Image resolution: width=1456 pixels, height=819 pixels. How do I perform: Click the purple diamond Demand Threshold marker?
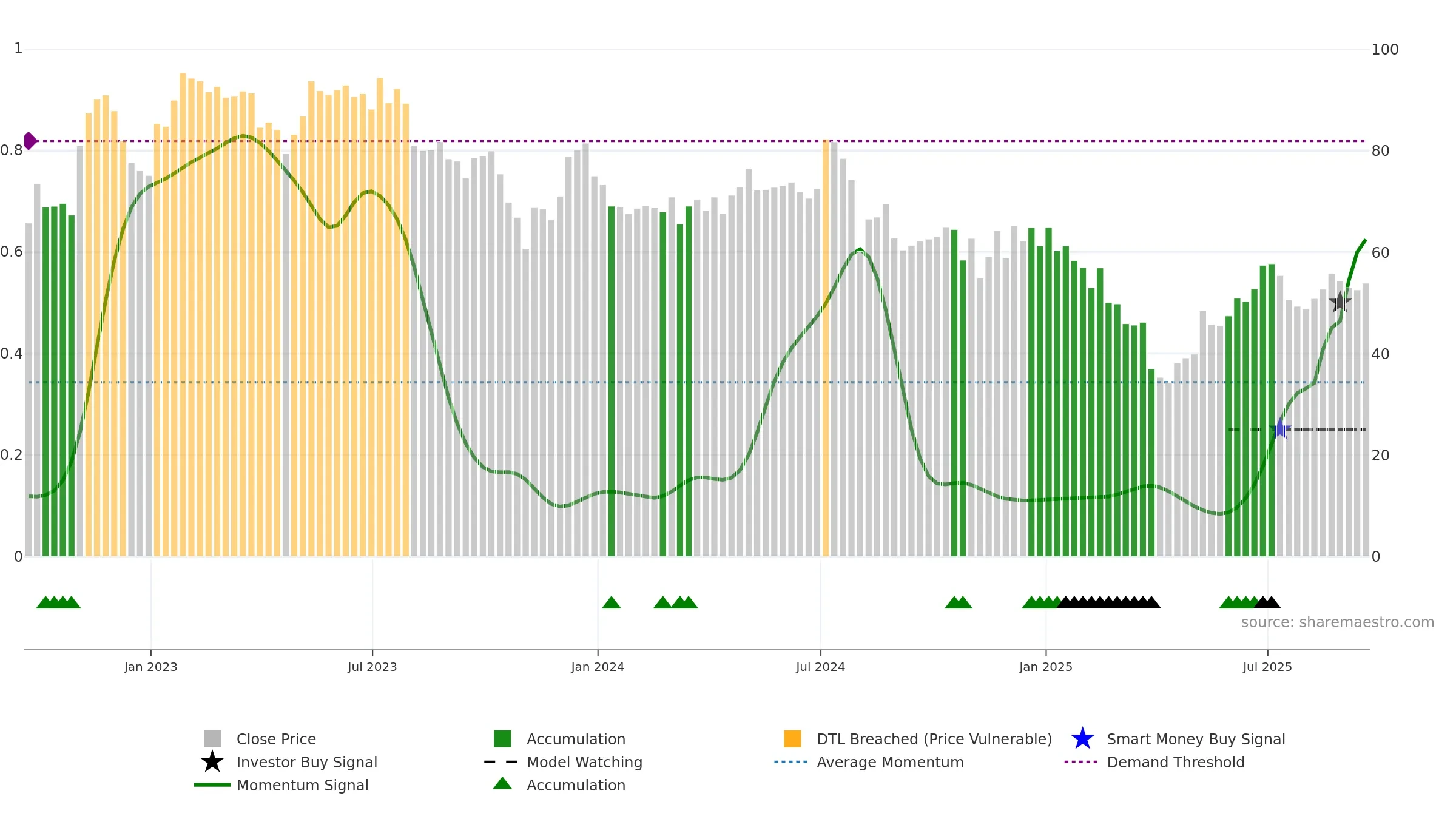pyautogui.click(x=30, y=141)
